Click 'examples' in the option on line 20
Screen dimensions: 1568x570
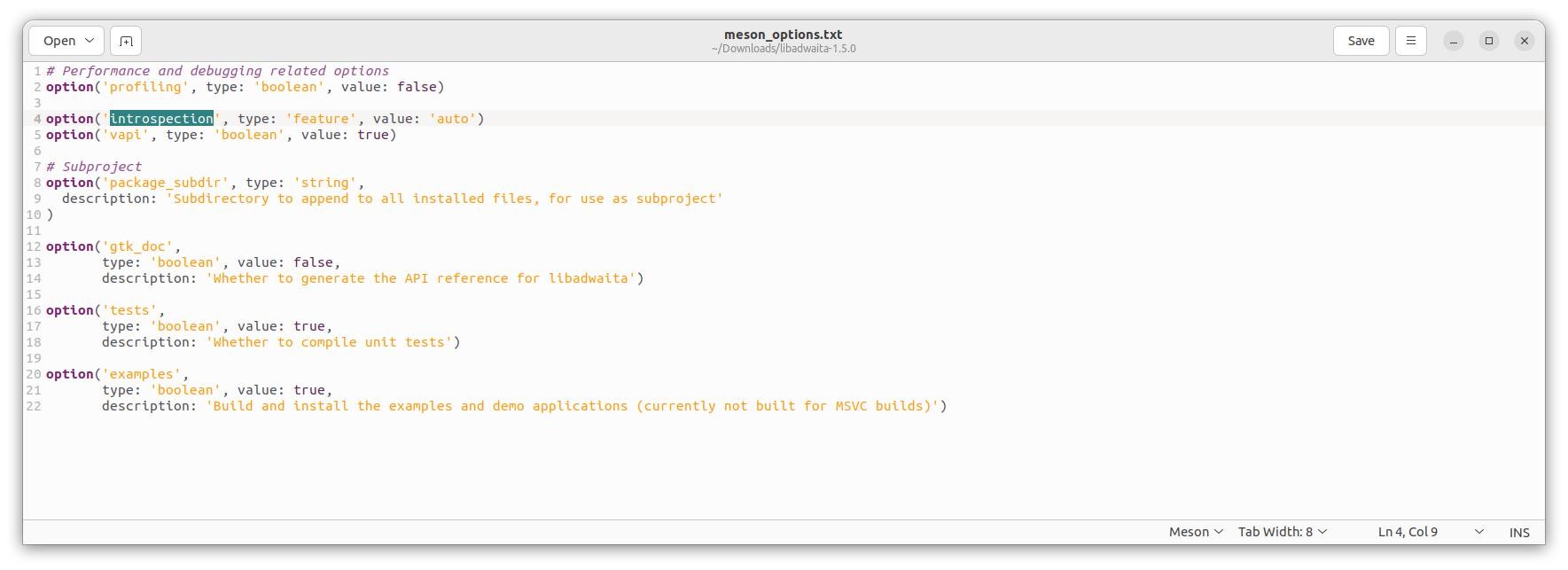click(142, 374)
